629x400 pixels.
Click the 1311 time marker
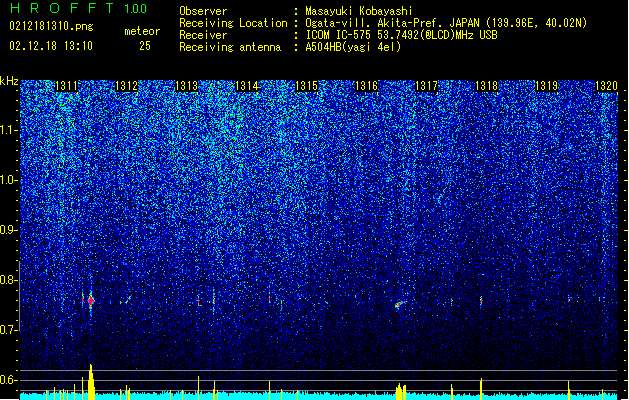66,86
